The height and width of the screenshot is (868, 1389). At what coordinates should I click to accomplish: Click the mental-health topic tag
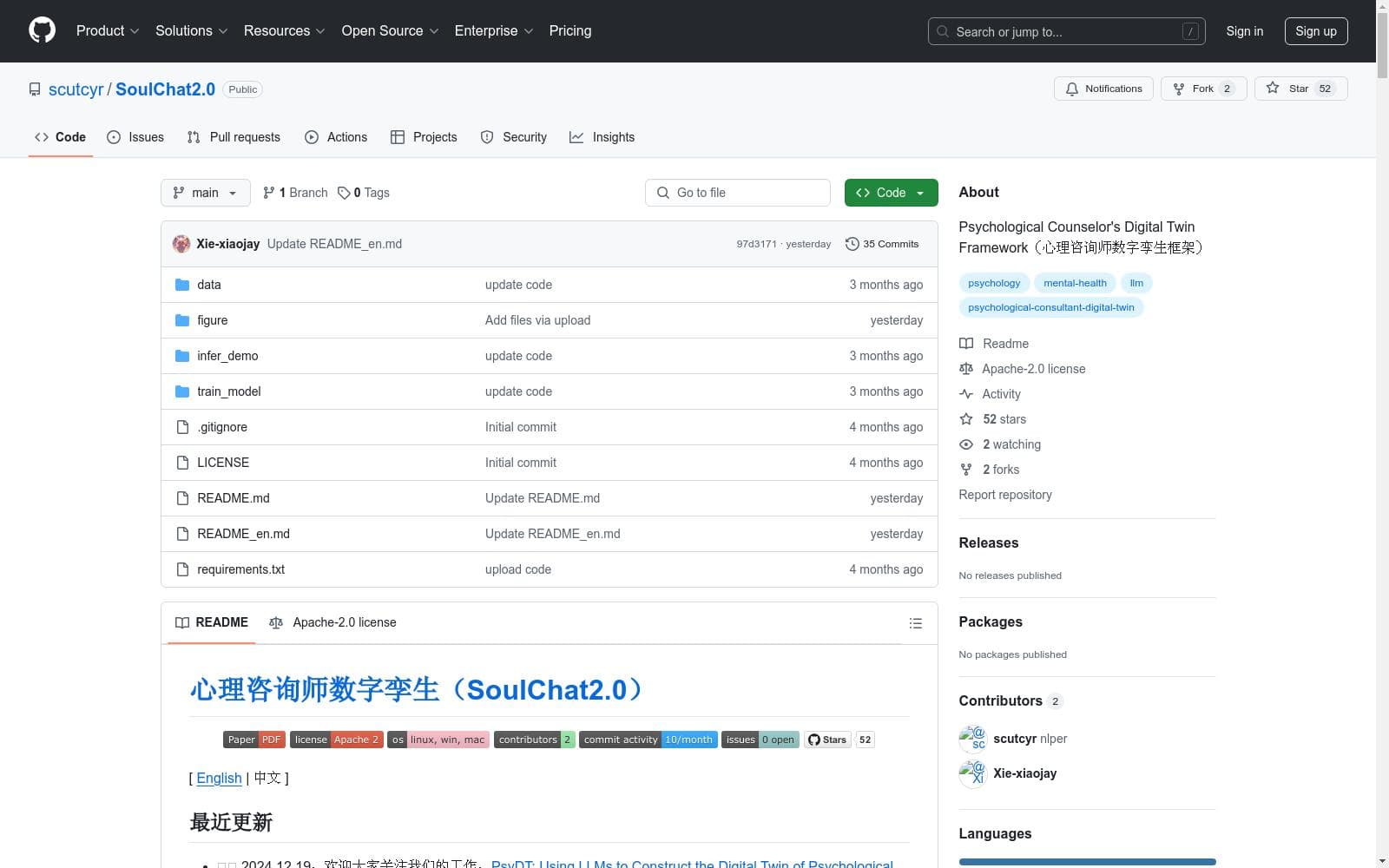click(x=1075, y=283)
